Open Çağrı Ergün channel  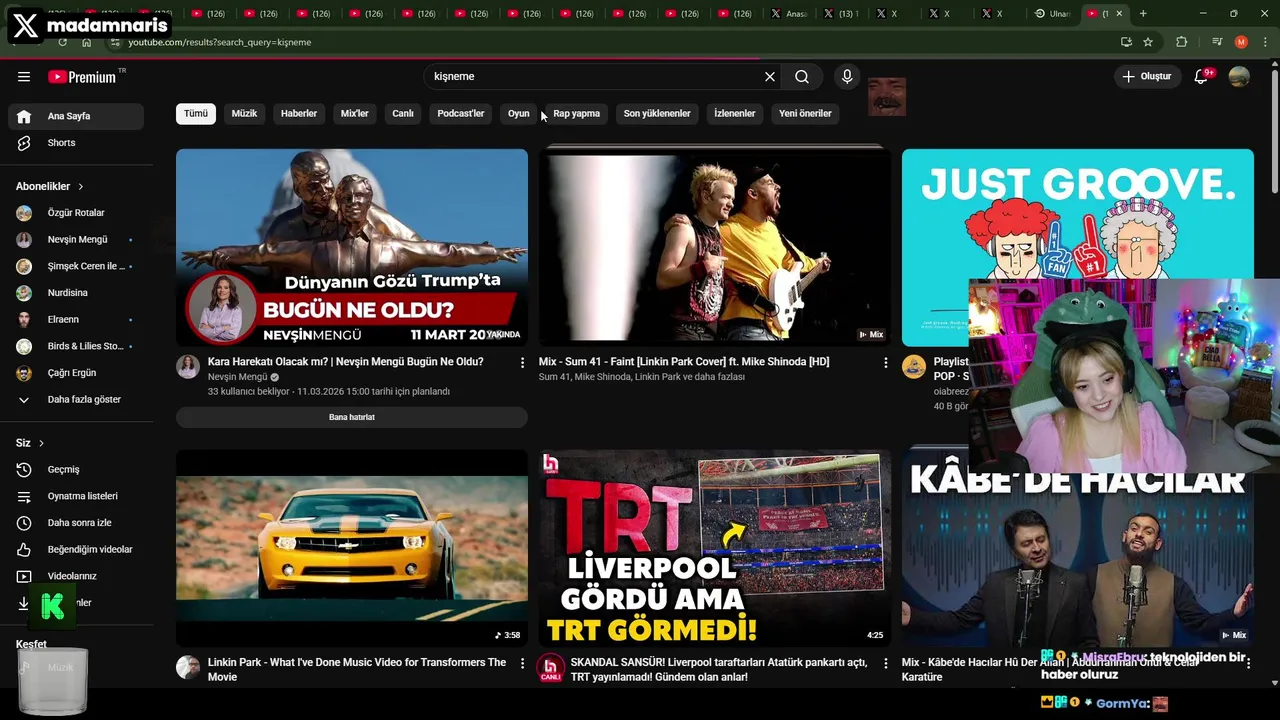click(76, 373)
